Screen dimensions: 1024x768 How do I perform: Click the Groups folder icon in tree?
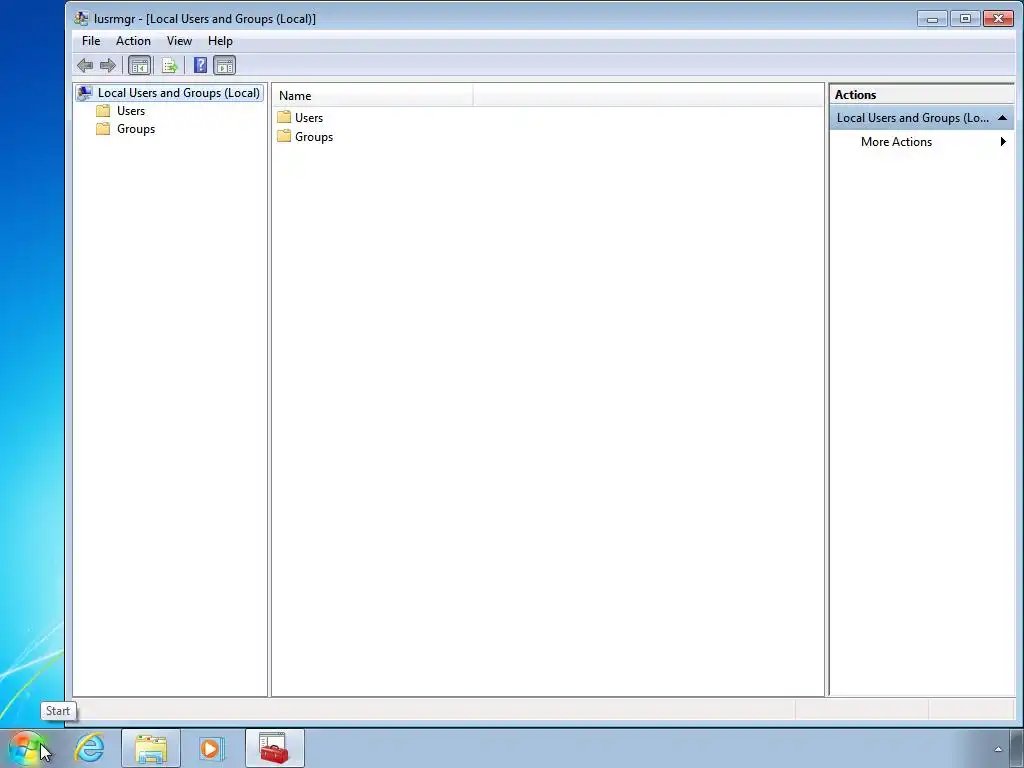pos(103,129)
